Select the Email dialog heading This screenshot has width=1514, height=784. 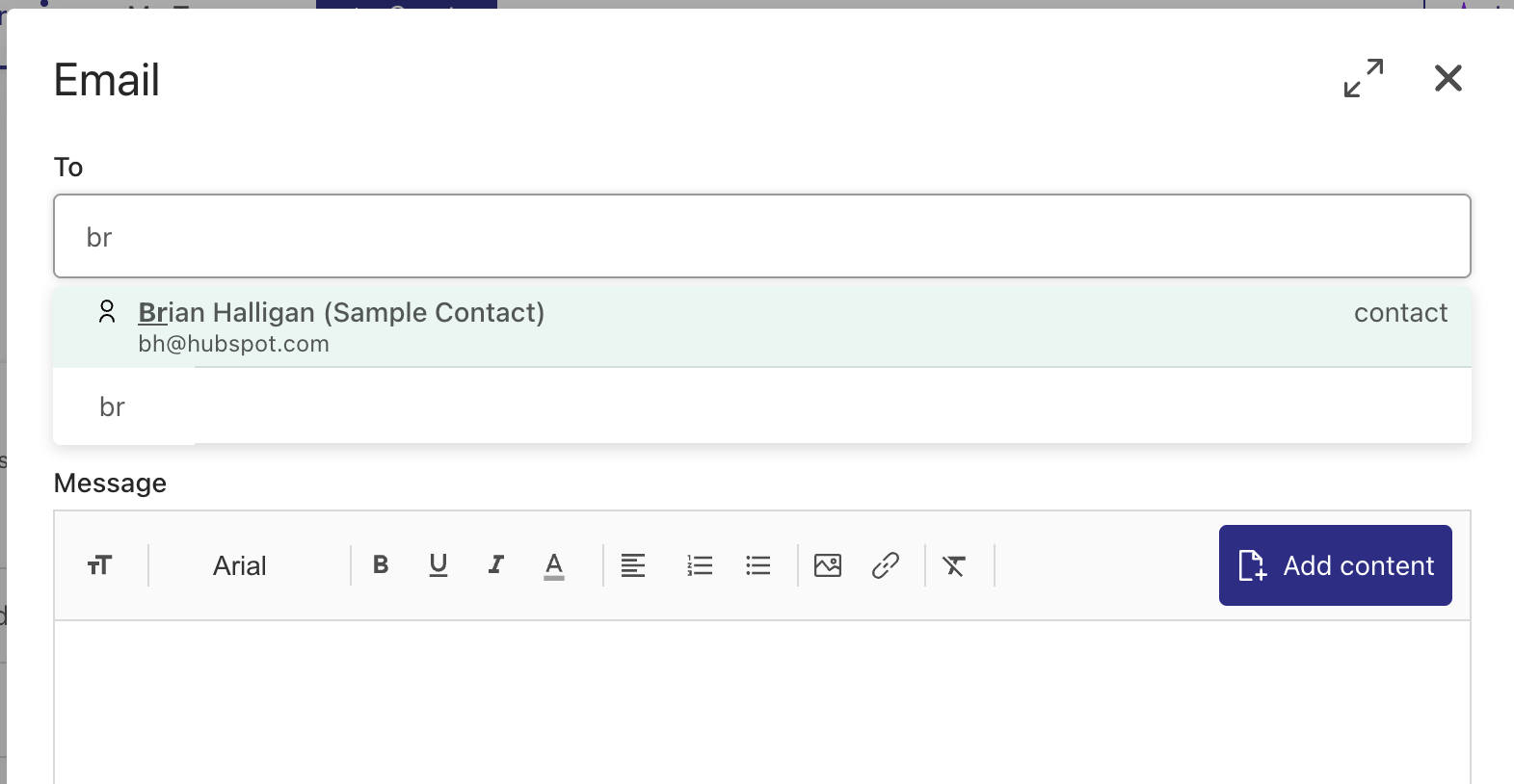(x=106, y=80)
